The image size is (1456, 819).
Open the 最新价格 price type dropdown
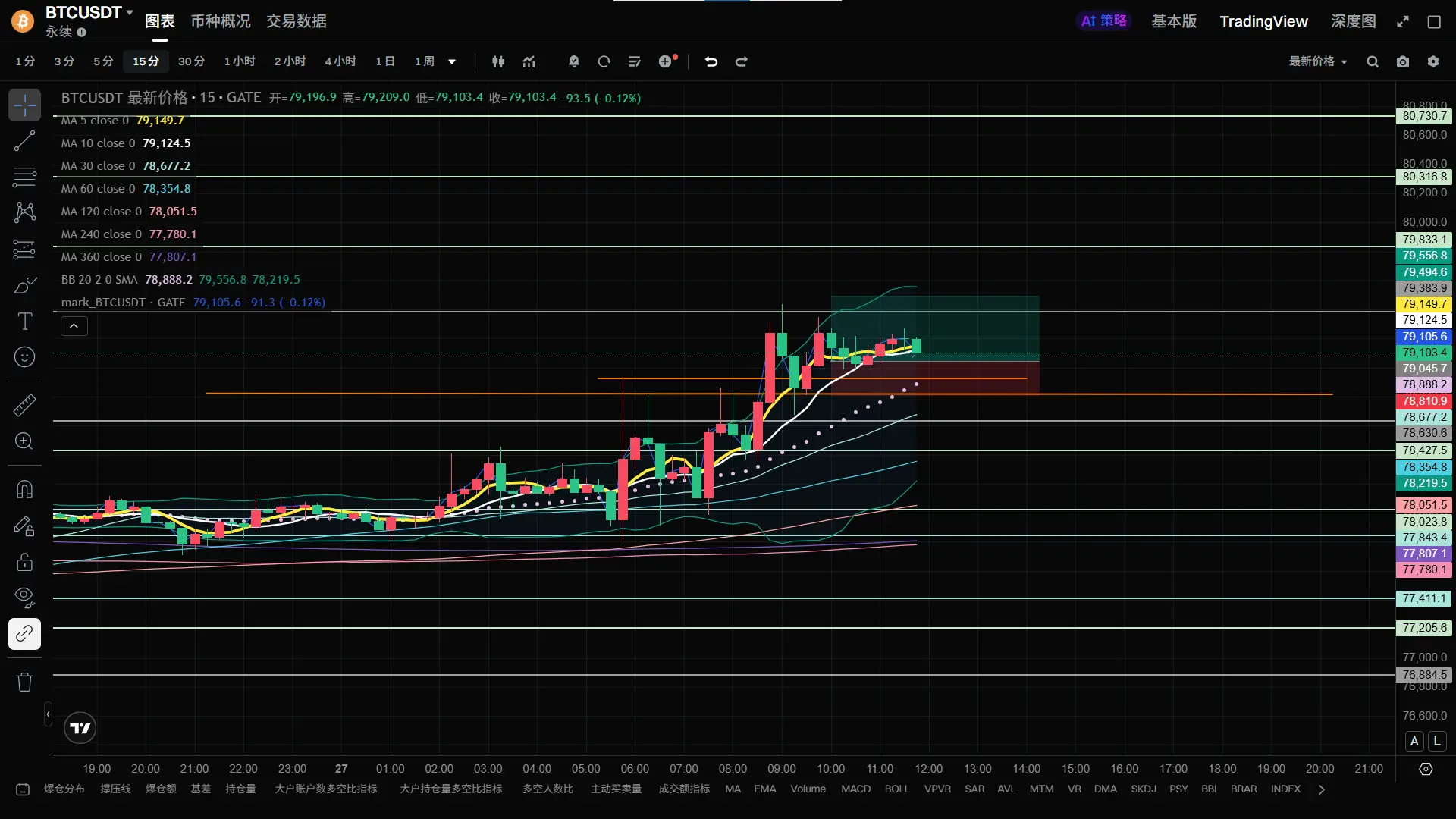(x=1318, y=61)
